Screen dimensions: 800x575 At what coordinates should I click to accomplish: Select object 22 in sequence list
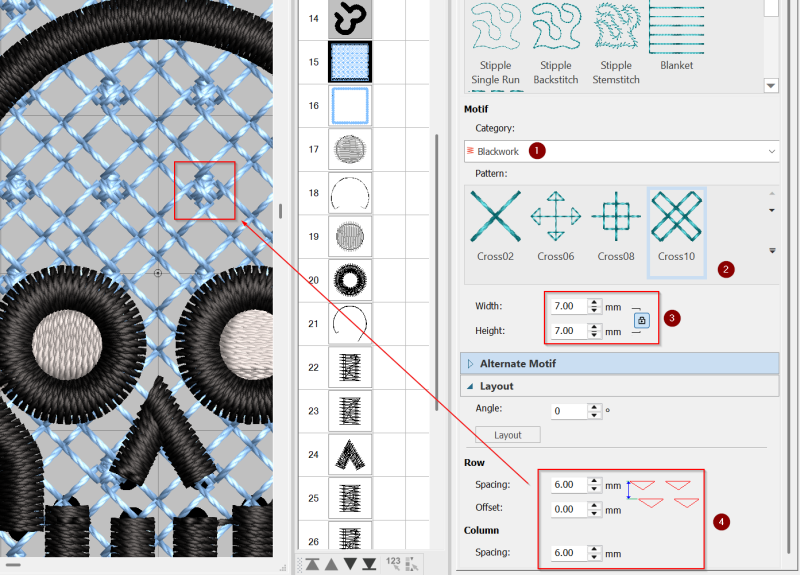(x=350, y=367)
